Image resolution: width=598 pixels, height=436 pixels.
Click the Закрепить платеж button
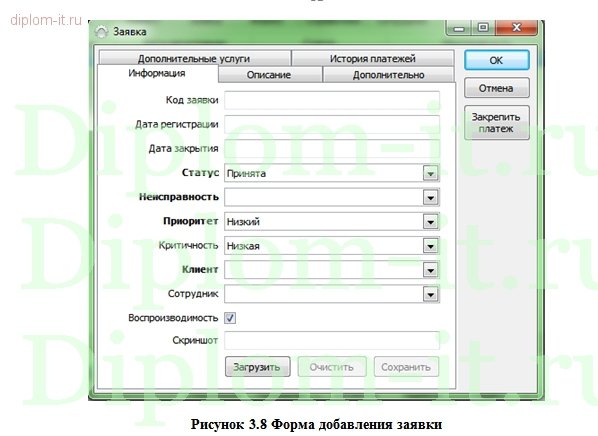497,122
